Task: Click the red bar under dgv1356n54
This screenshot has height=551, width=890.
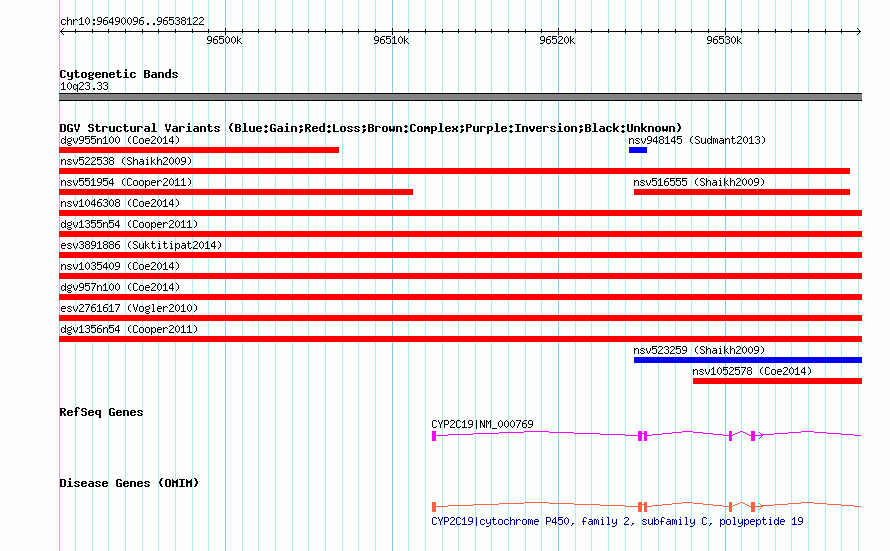Action: 460,339
